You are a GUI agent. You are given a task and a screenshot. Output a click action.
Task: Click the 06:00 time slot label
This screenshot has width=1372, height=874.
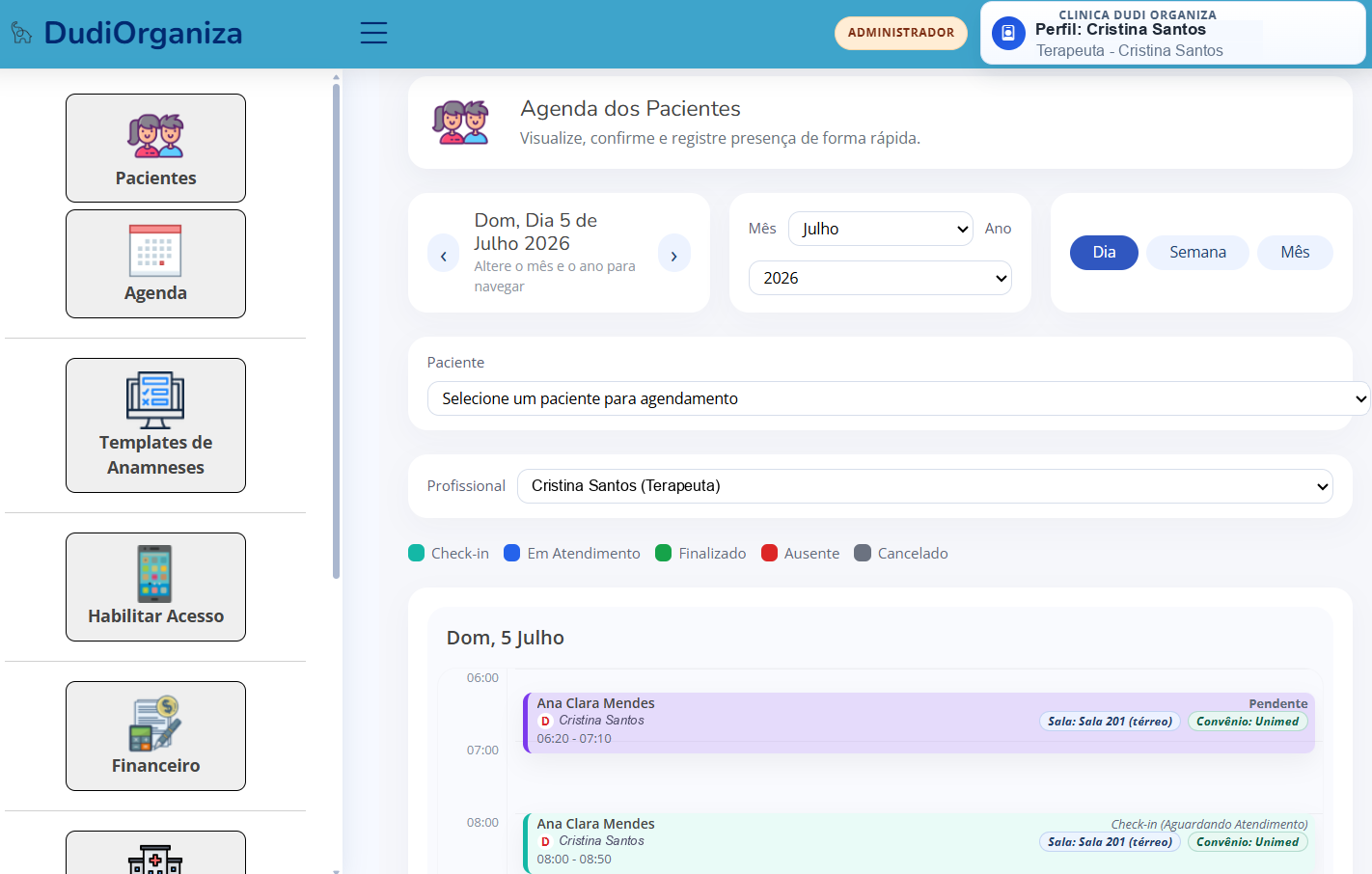(x=482, y=678)
